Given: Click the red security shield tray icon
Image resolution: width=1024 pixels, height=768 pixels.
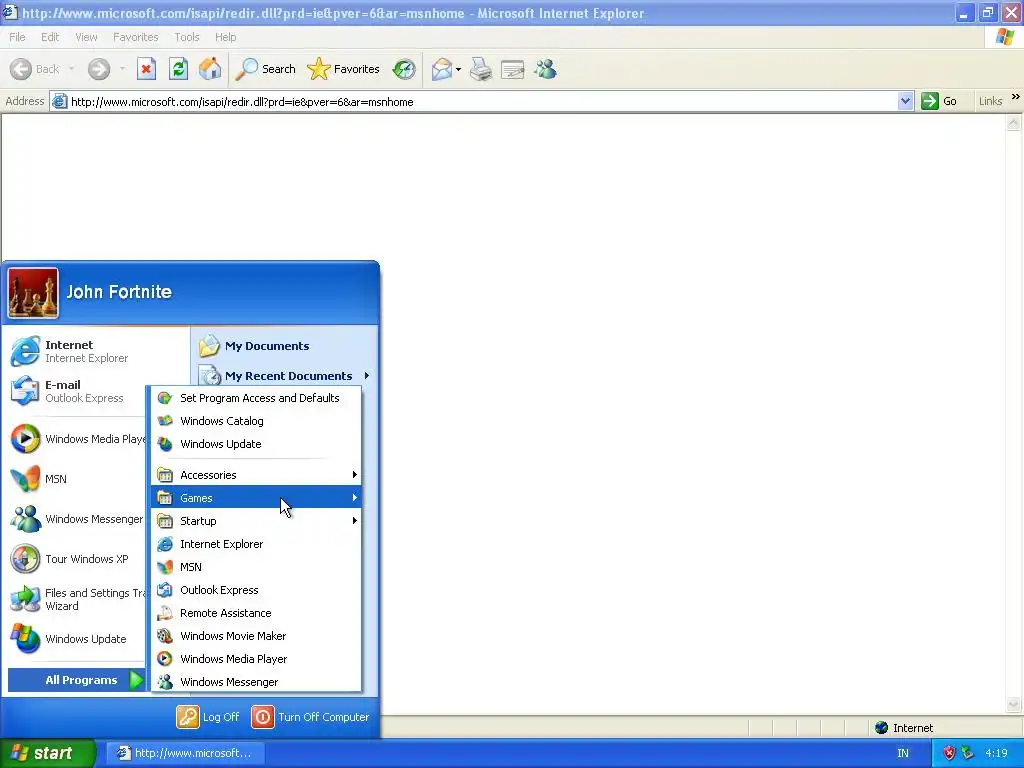Looking at the screenshot, I should 949,753.
